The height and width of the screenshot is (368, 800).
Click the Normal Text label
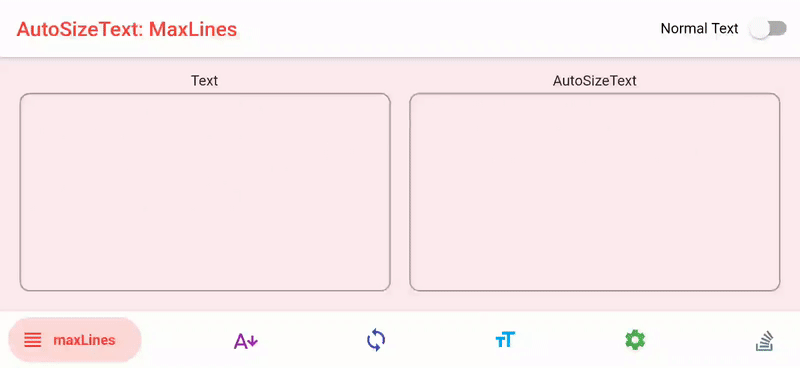click(699, 29)
